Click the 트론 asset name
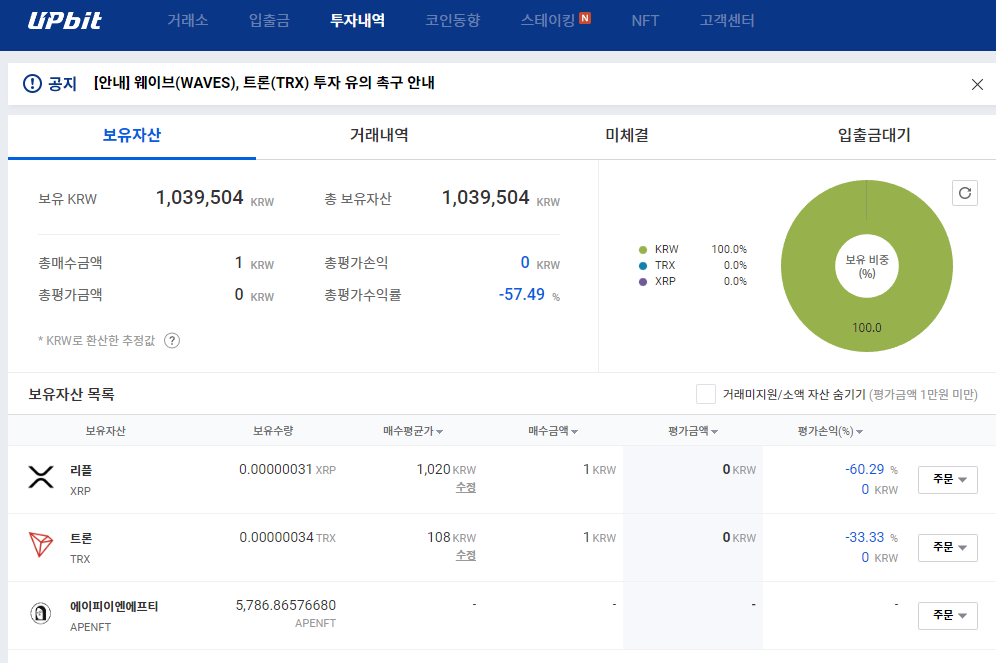 tap(81, 539)
